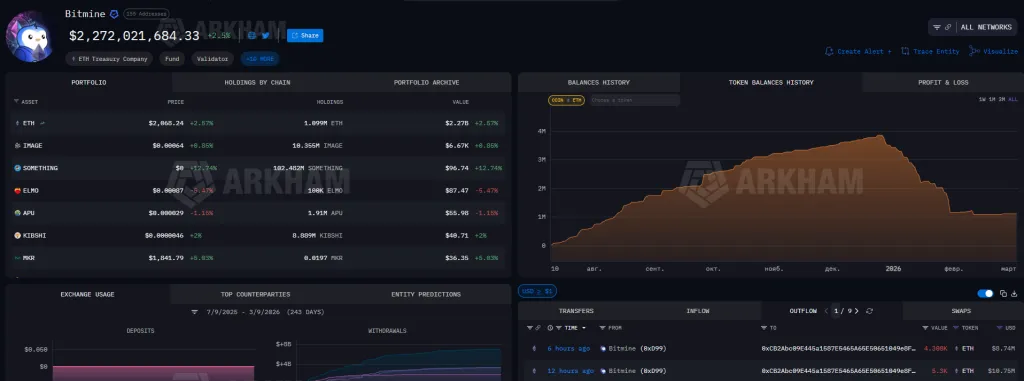Expand the +10 MORE tags pill
The image size is (1024, 381).
pos(260,59)
